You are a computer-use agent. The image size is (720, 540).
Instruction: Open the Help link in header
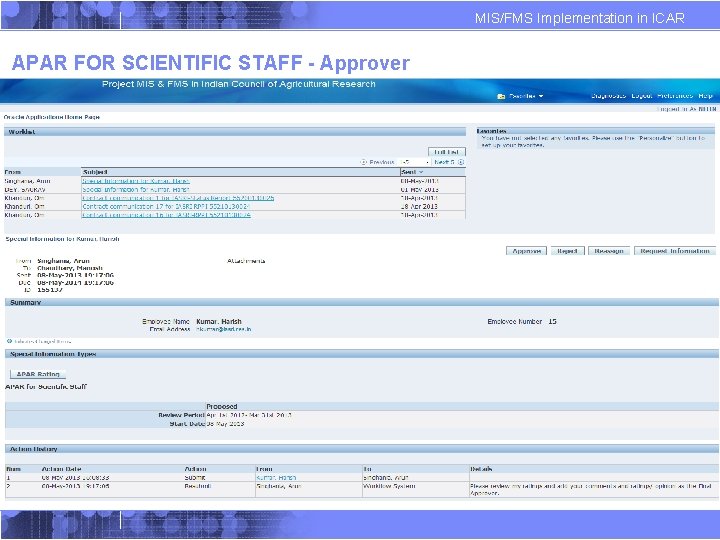[705, 96]
